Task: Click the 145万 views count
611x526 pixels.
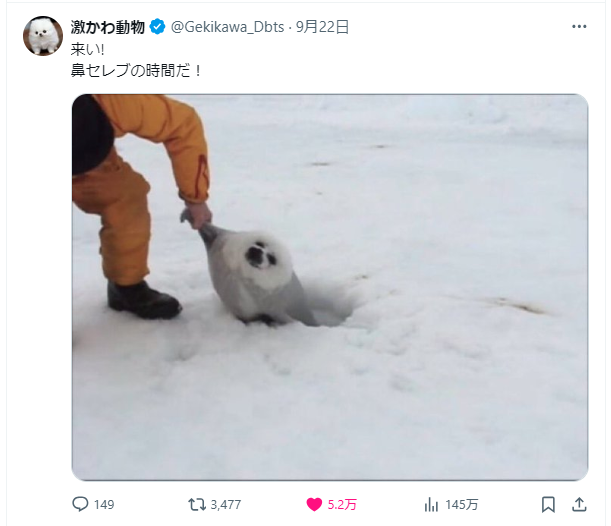Action: pyautogui.click(x=462, y=505)
